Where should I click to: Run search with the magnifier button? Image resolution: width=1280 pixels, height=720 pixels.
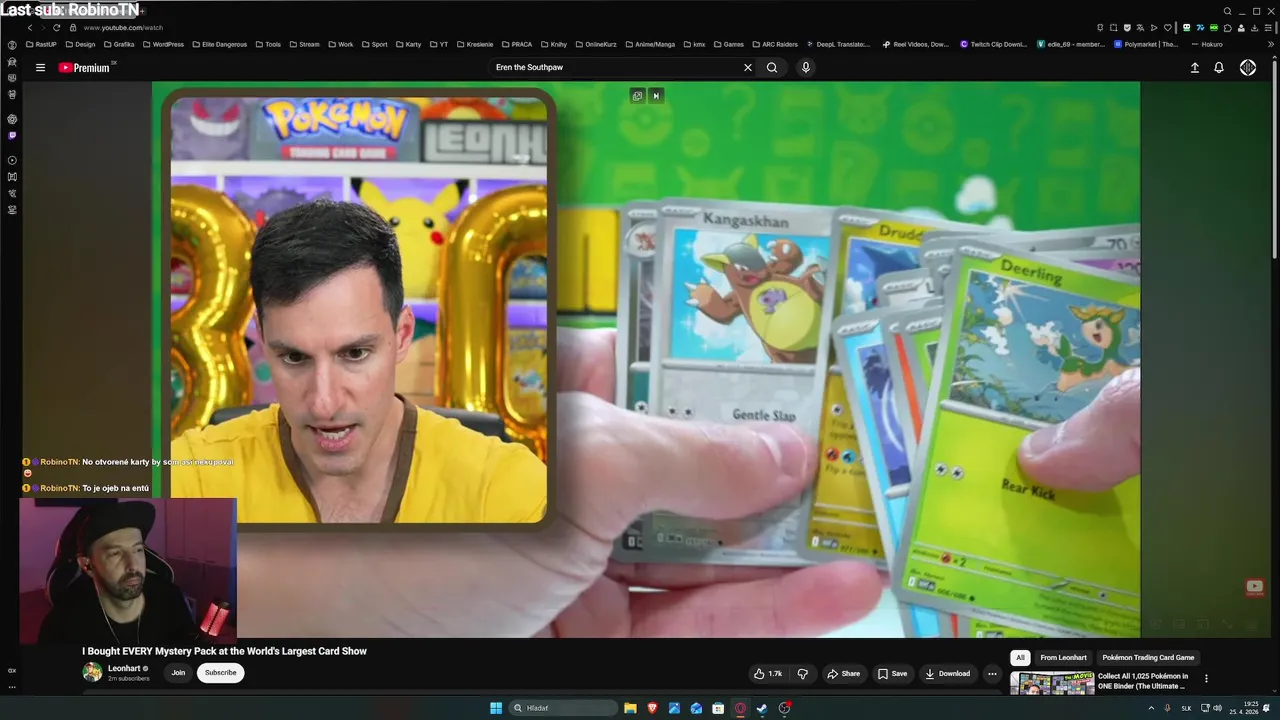tap(772, 68)
